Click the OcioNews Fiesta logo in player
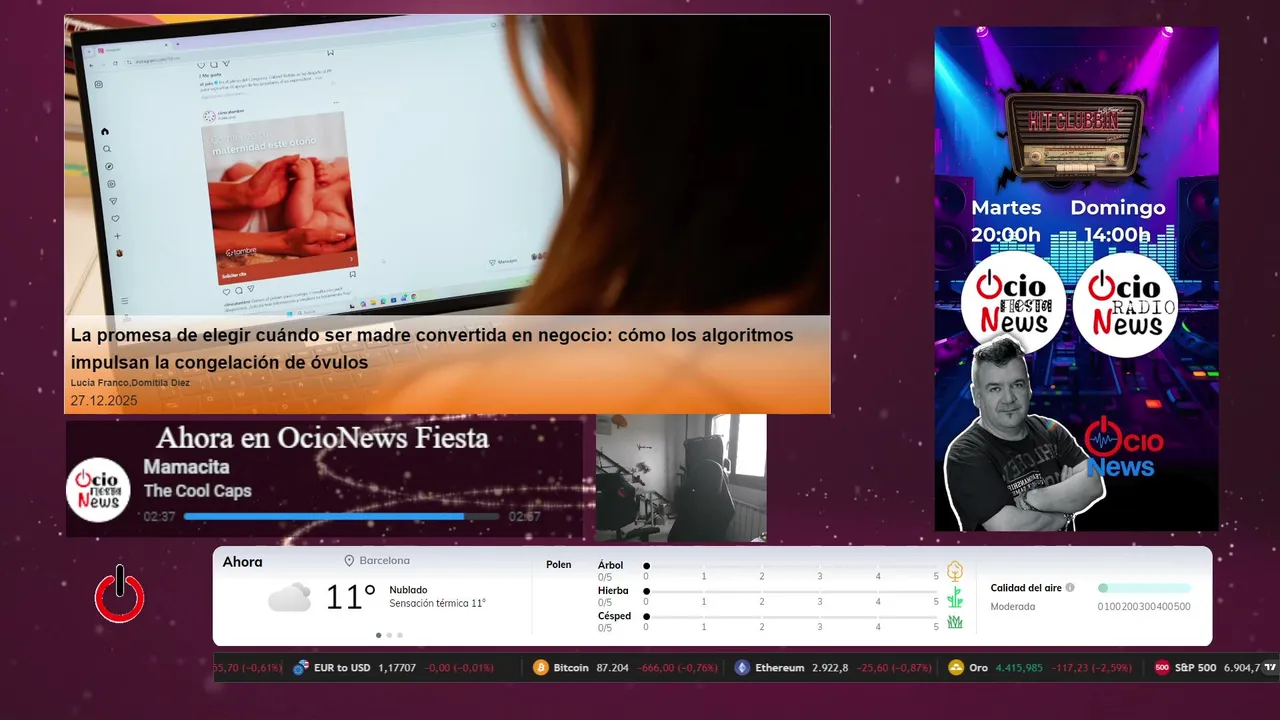1280x720 pixels. 99,490
